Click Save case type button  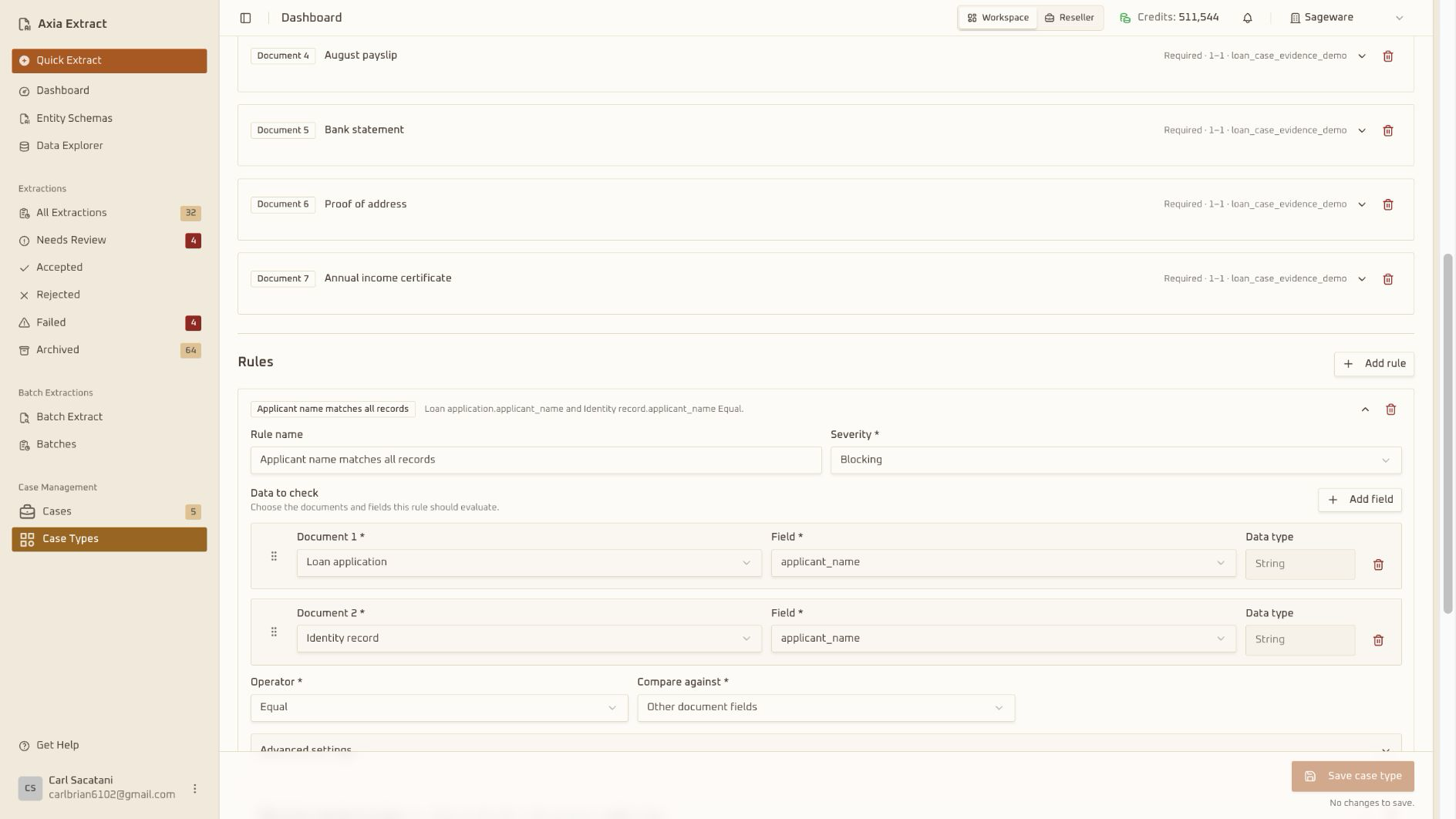[x=1352, y=777]
